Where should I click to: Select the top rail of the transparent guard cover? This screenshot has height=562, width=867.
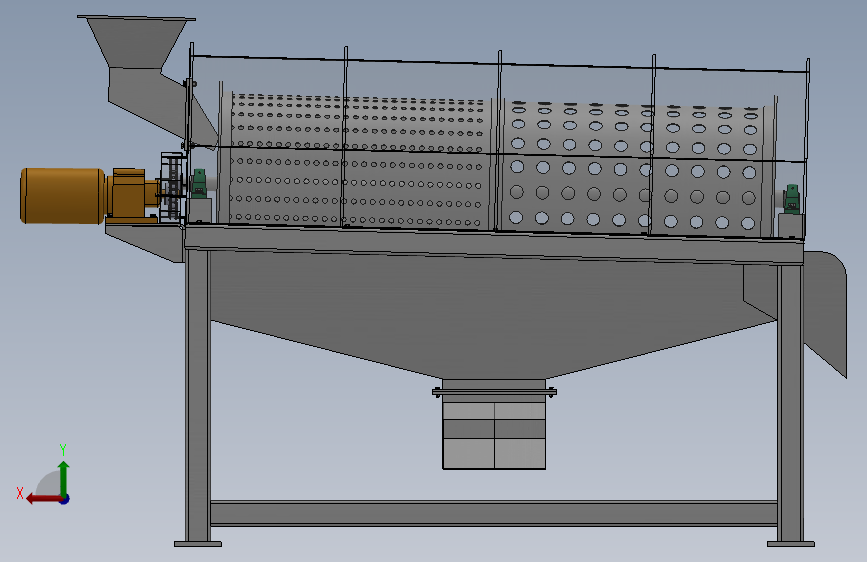click(x=500, y=64)
